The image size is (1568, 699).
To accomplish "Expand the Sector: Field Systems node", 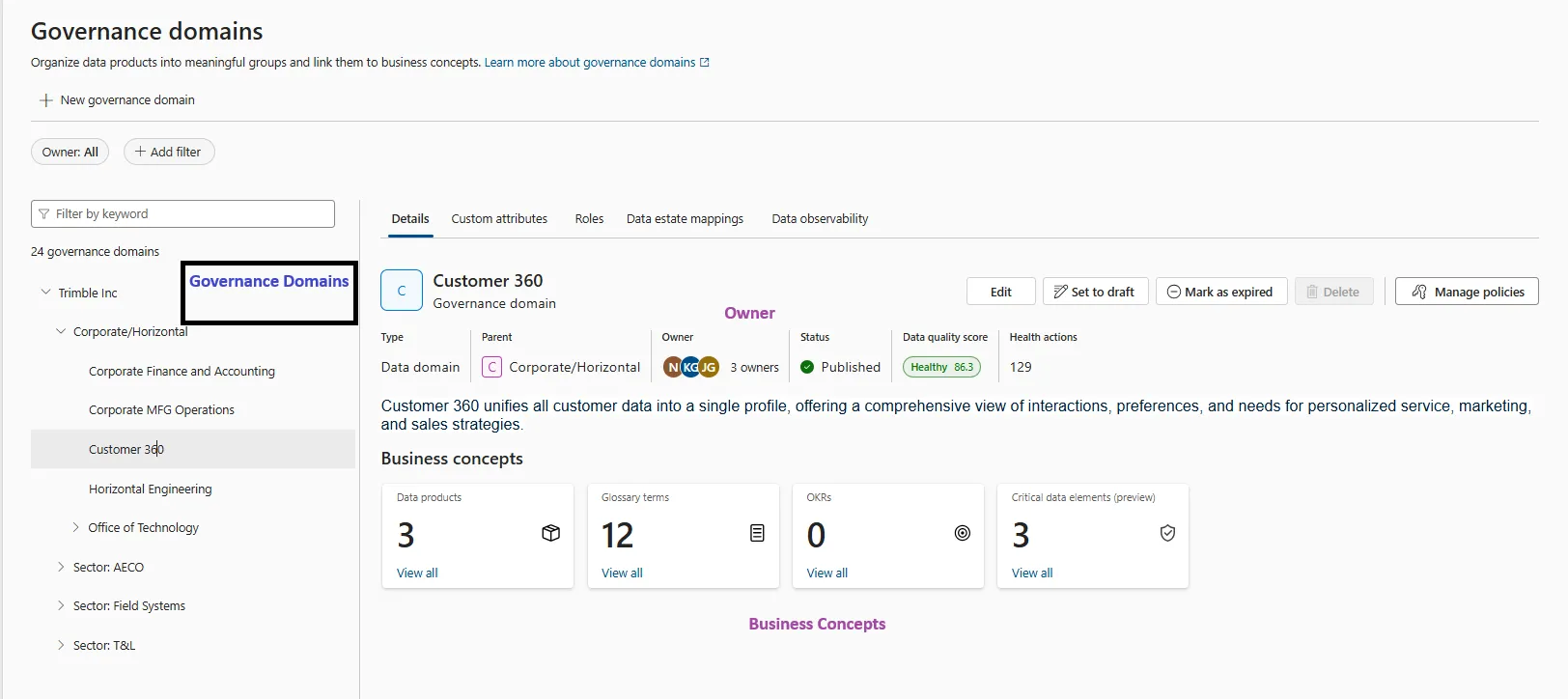I will pos(61,605).
